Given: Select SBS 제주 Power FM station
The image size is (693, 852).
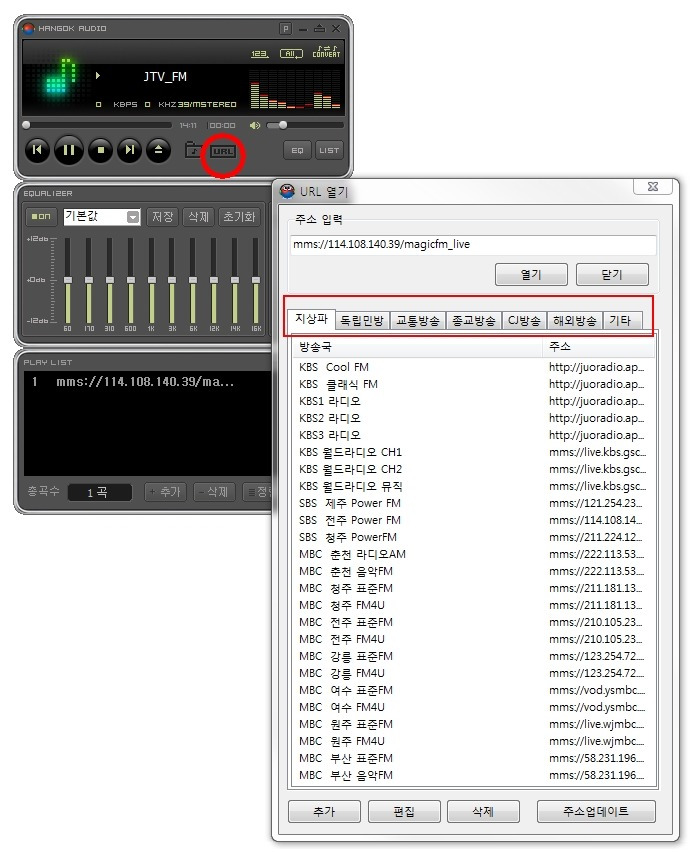Looking at the screenshot, I should click(473, 503).
